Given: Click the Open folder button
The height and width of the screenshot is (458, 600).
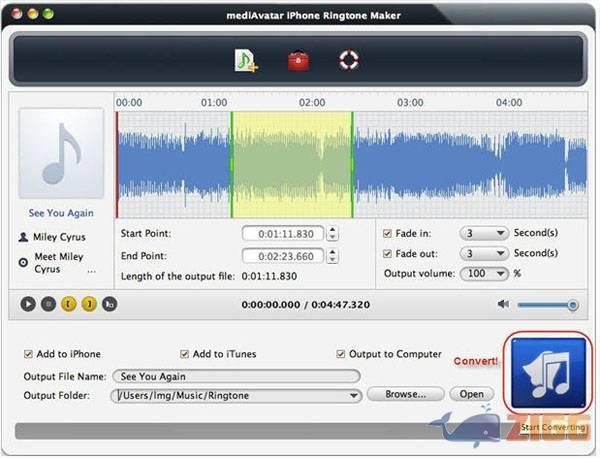Looking at the screenshot, I should [471, 394].
